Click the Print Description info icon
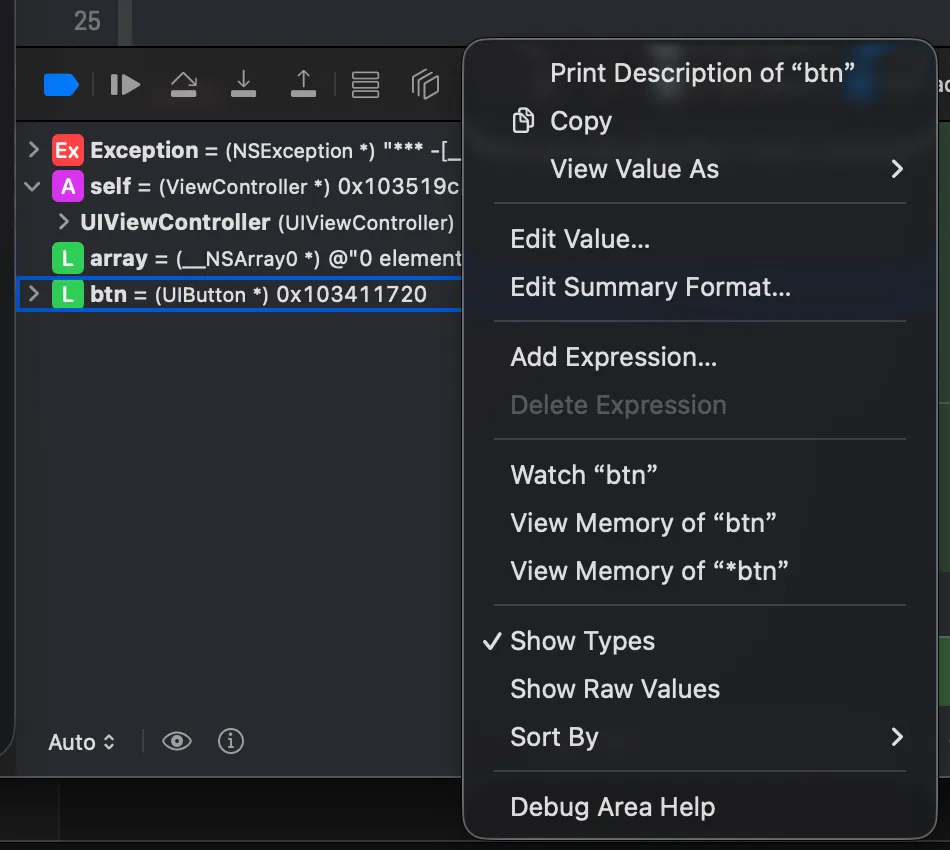The image size is (950, 850). [x=231, y=741]
